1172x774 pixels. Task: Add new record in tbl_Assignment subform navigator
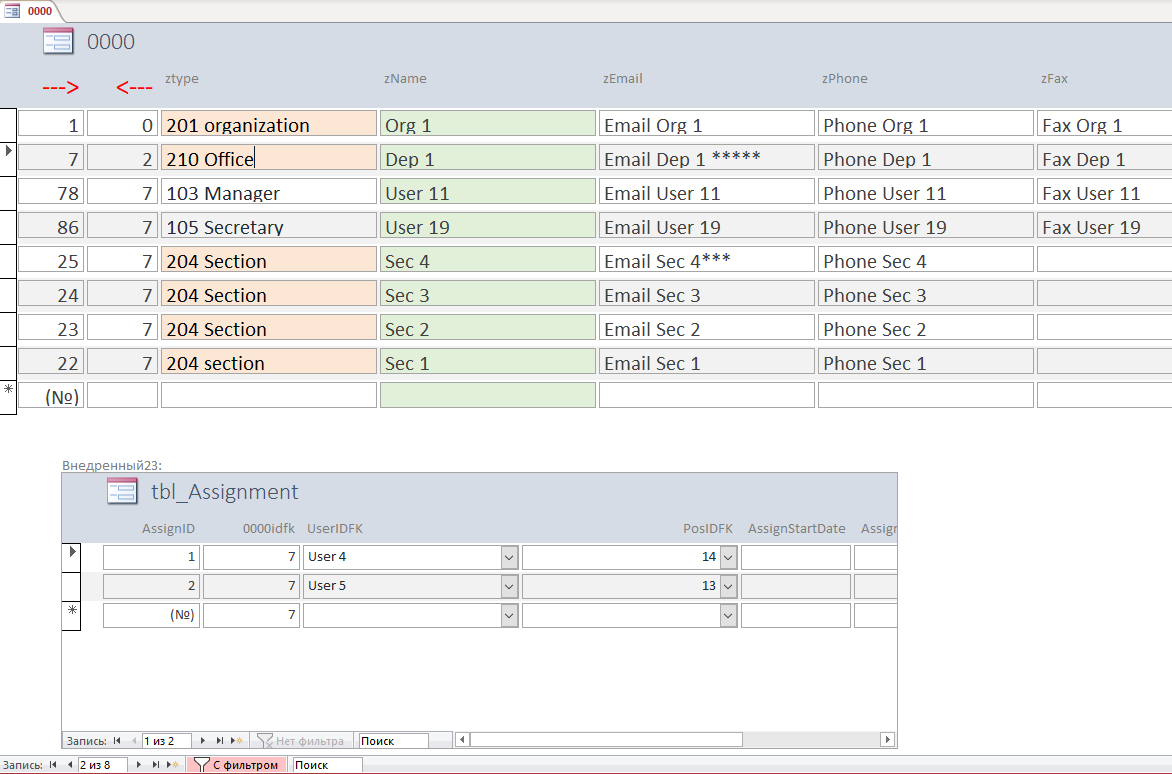(x=236, y=741)
